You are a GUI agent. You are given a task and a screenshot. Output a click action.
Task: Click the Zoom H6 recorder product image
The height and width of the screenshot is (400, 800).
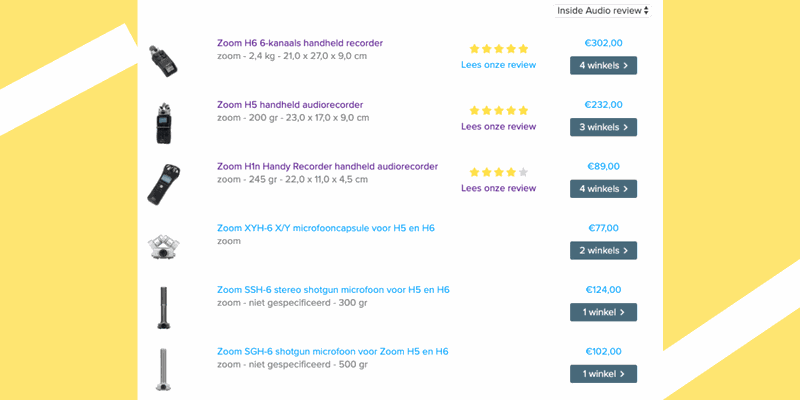click(163, 61)
